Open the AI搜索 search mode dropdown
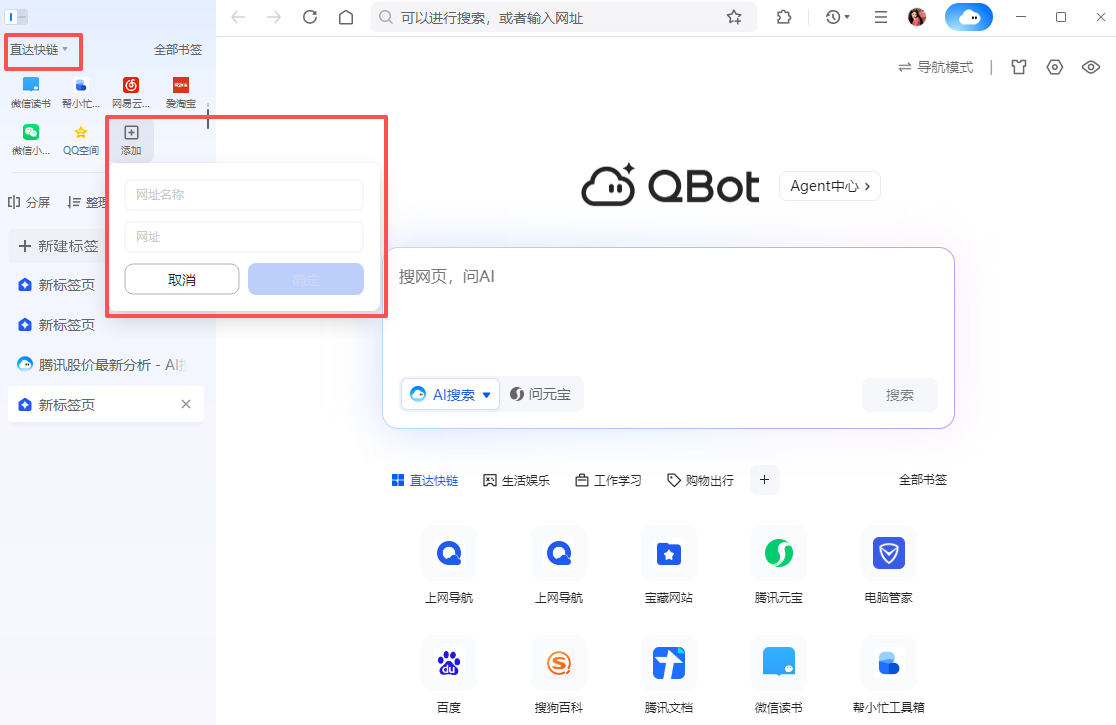Screen dimensions: 1116x725 click(x=450, y=394)
